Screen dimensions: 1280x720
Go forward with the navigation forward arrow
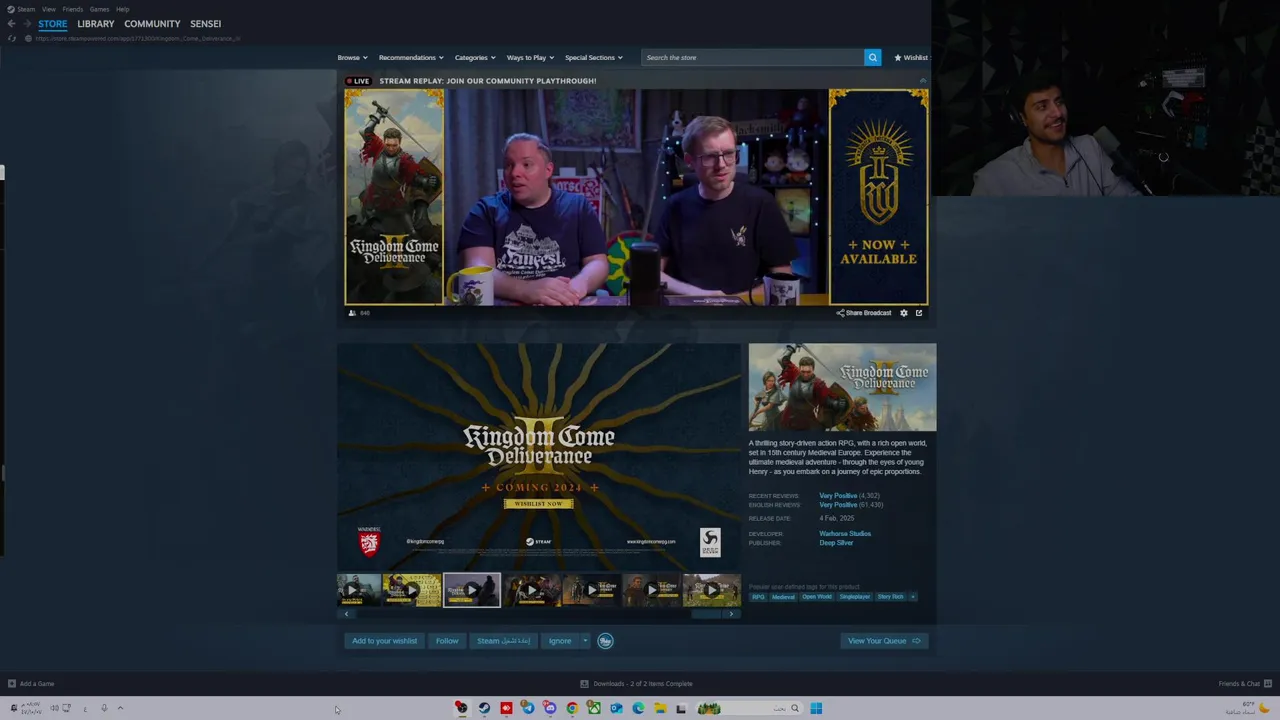(x=27, y=23)
